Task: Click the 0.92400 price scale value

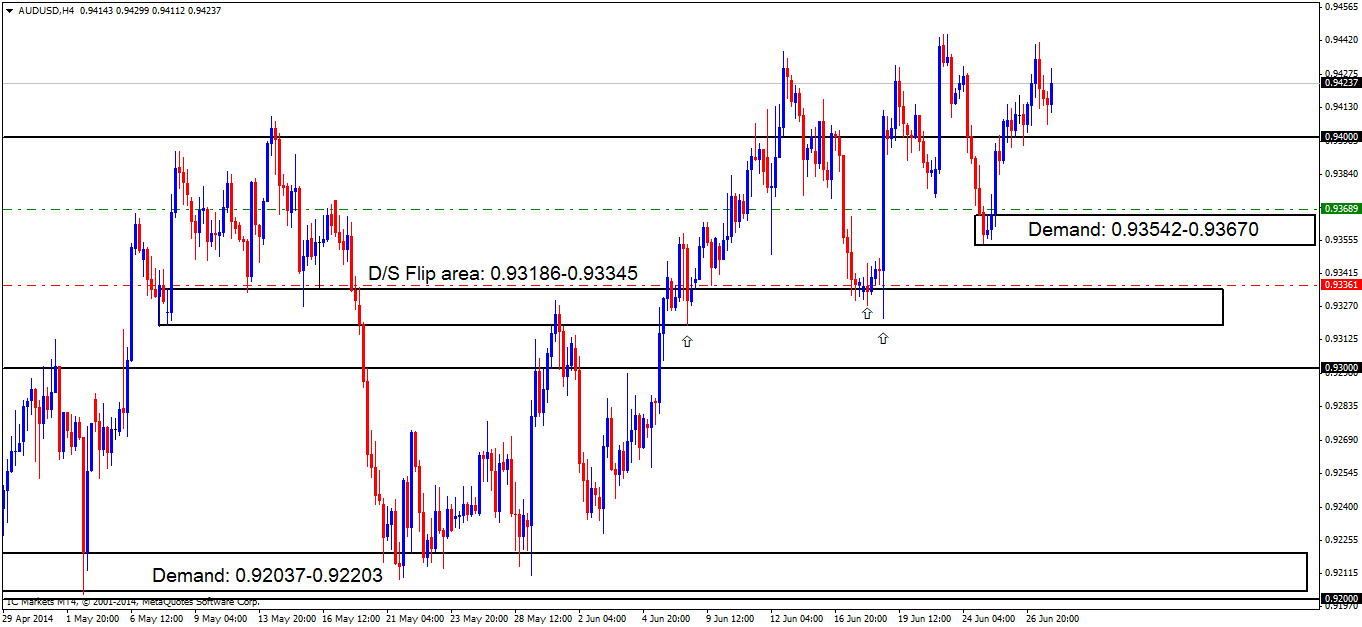Action: point(1341,507)
